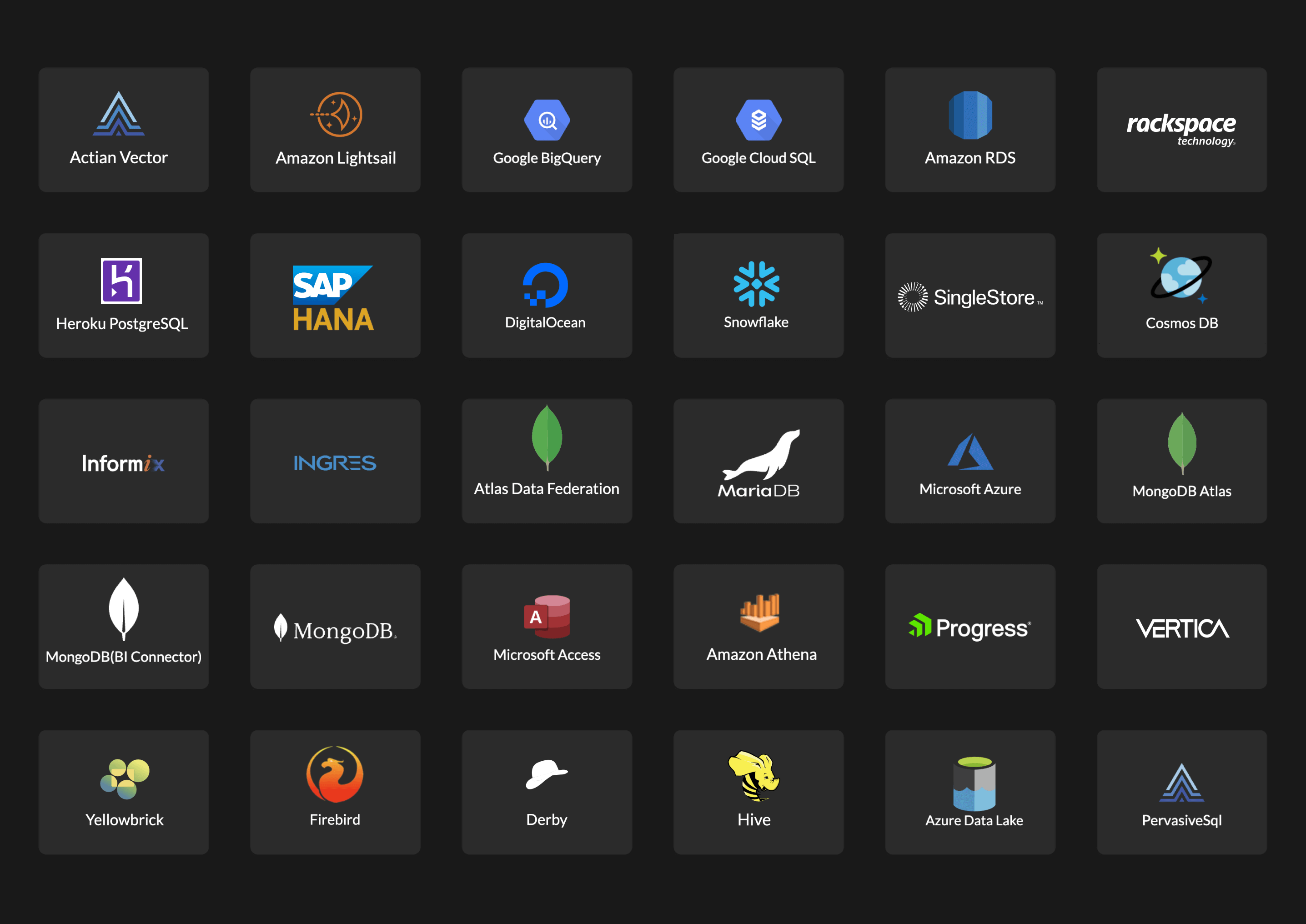Click the Informix tile
The width and height of the screenshot is (1306, 924).
[123, 461]
